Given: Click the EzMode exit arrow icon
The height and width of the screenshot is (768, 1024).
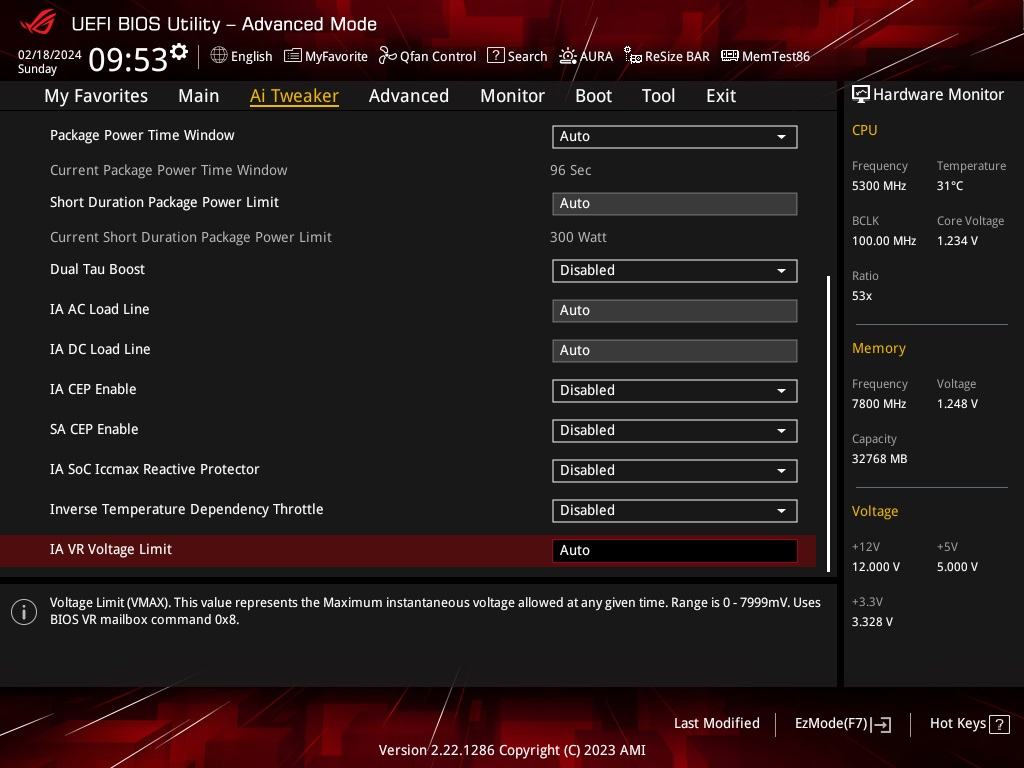Looking at the screenshot, I should click(x=881, y=724).
